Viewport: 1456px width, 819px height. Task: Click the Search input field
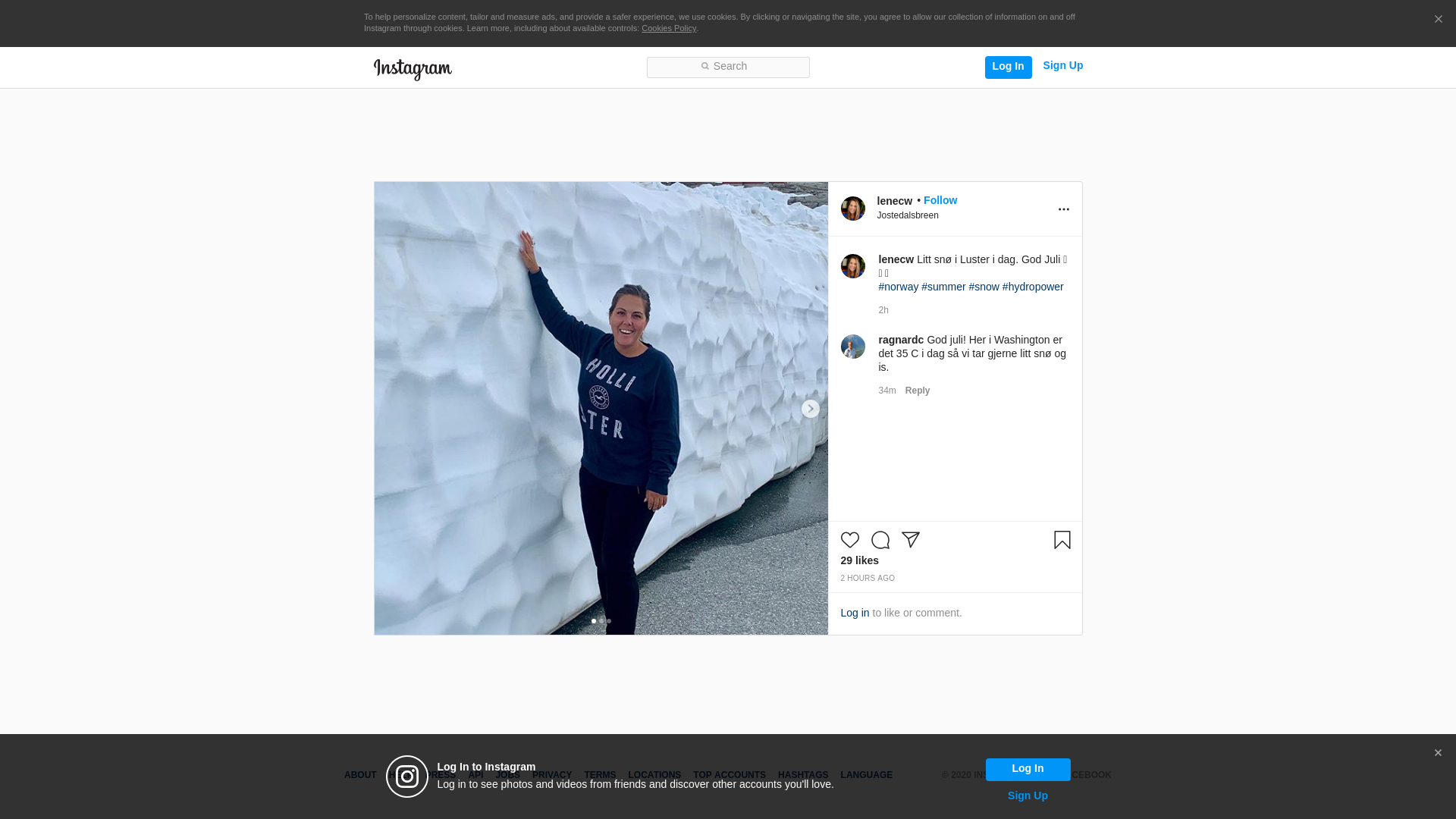point(728,67)
